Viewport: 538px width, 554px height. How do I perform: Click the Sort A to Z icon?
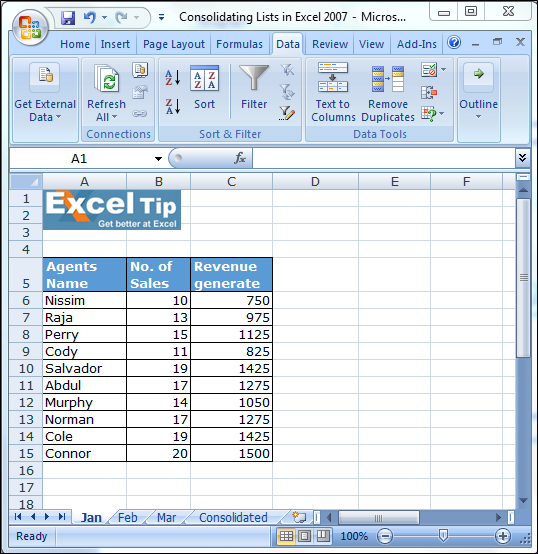(173, 78)
